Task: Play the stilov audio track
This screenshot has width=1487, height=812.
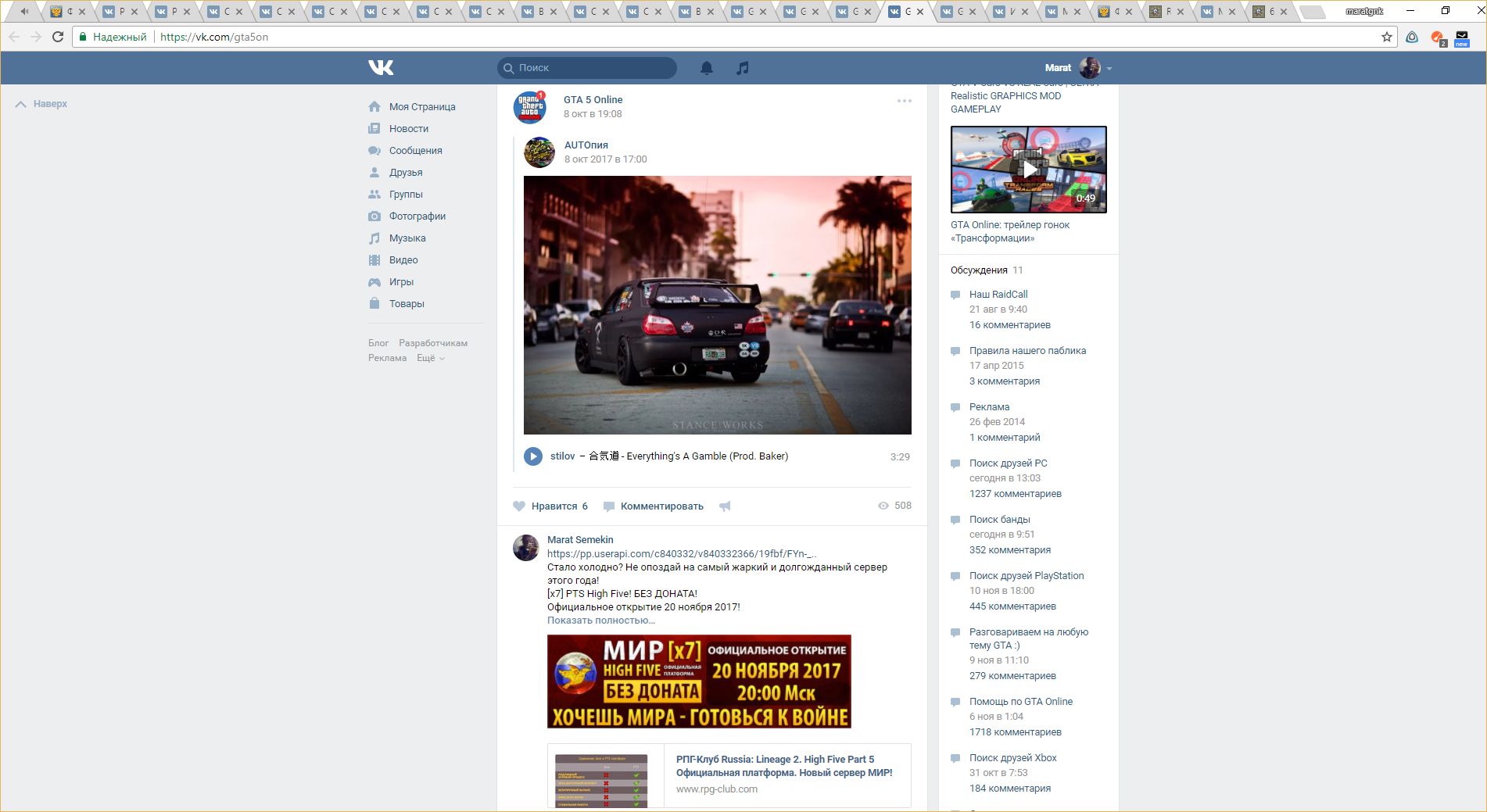Action: click(x=533, y=456)
